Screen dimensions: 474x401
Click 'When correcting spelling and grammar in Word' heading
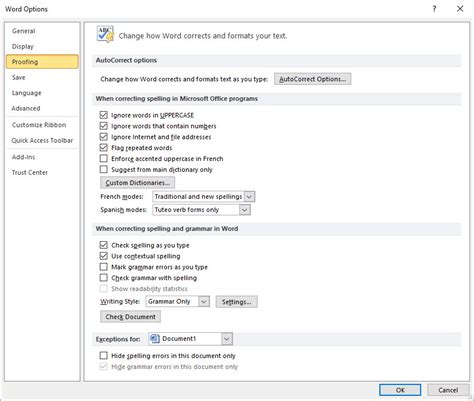click(x=167, y=229)
